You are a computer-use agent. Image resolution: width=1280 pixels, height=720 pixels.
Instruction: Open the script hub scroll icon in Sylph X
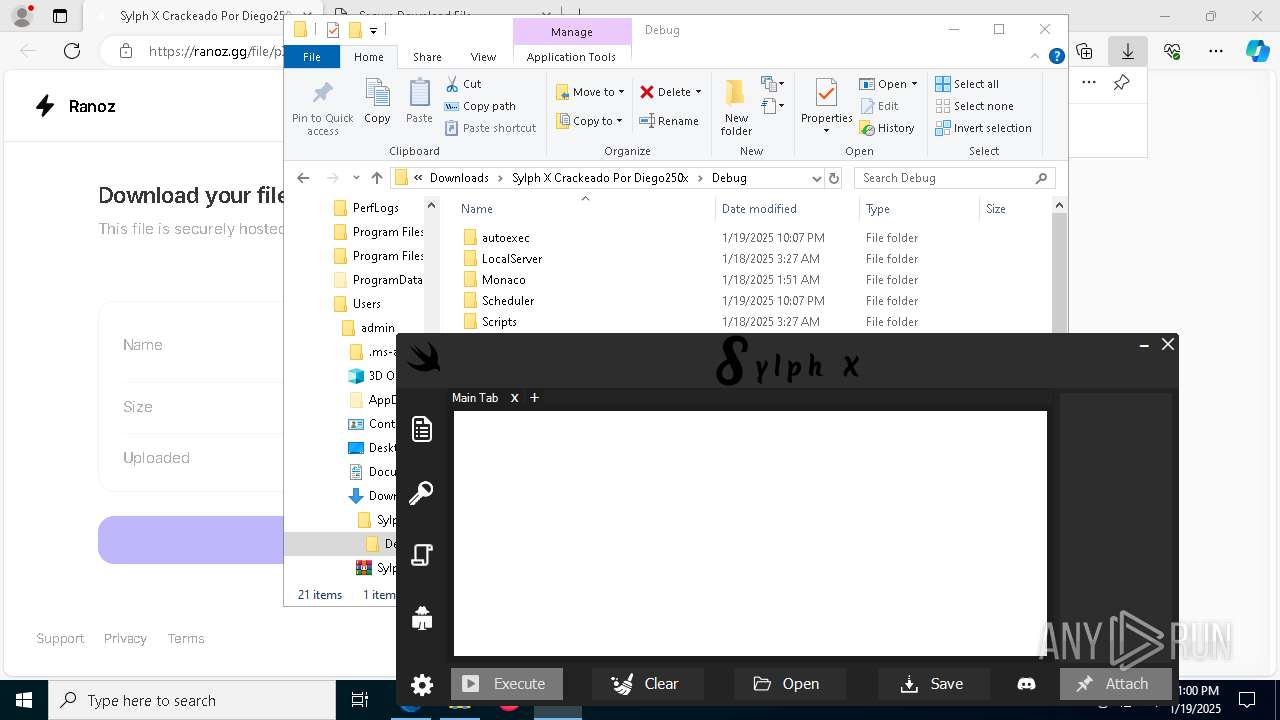(x=422, y=555)
